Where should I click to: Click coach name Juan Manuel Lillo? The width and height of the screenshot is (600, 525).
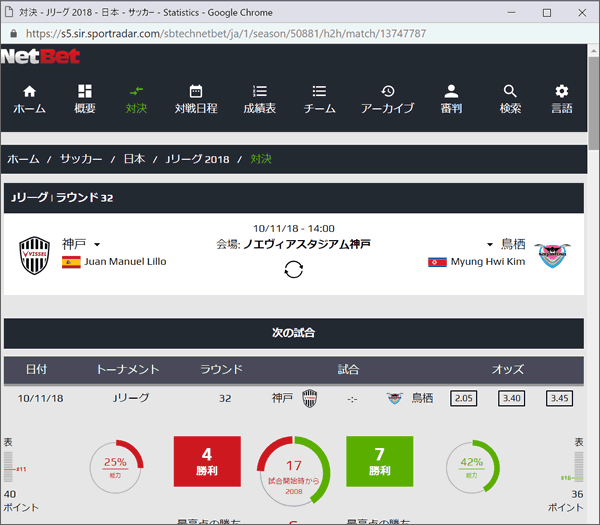click(125, 262)
